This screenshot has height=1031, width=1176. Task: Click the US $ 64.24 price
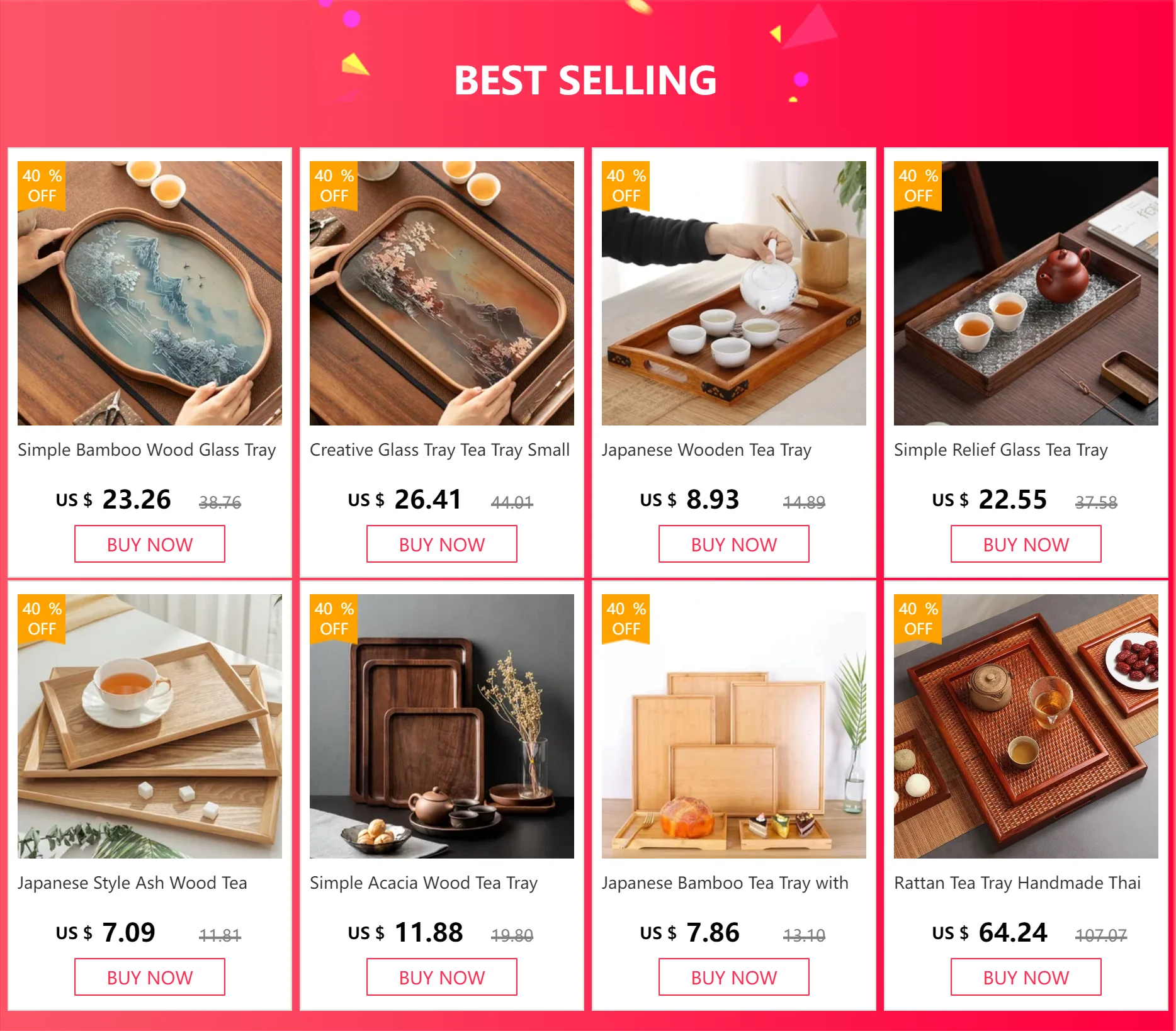[990, 932]
